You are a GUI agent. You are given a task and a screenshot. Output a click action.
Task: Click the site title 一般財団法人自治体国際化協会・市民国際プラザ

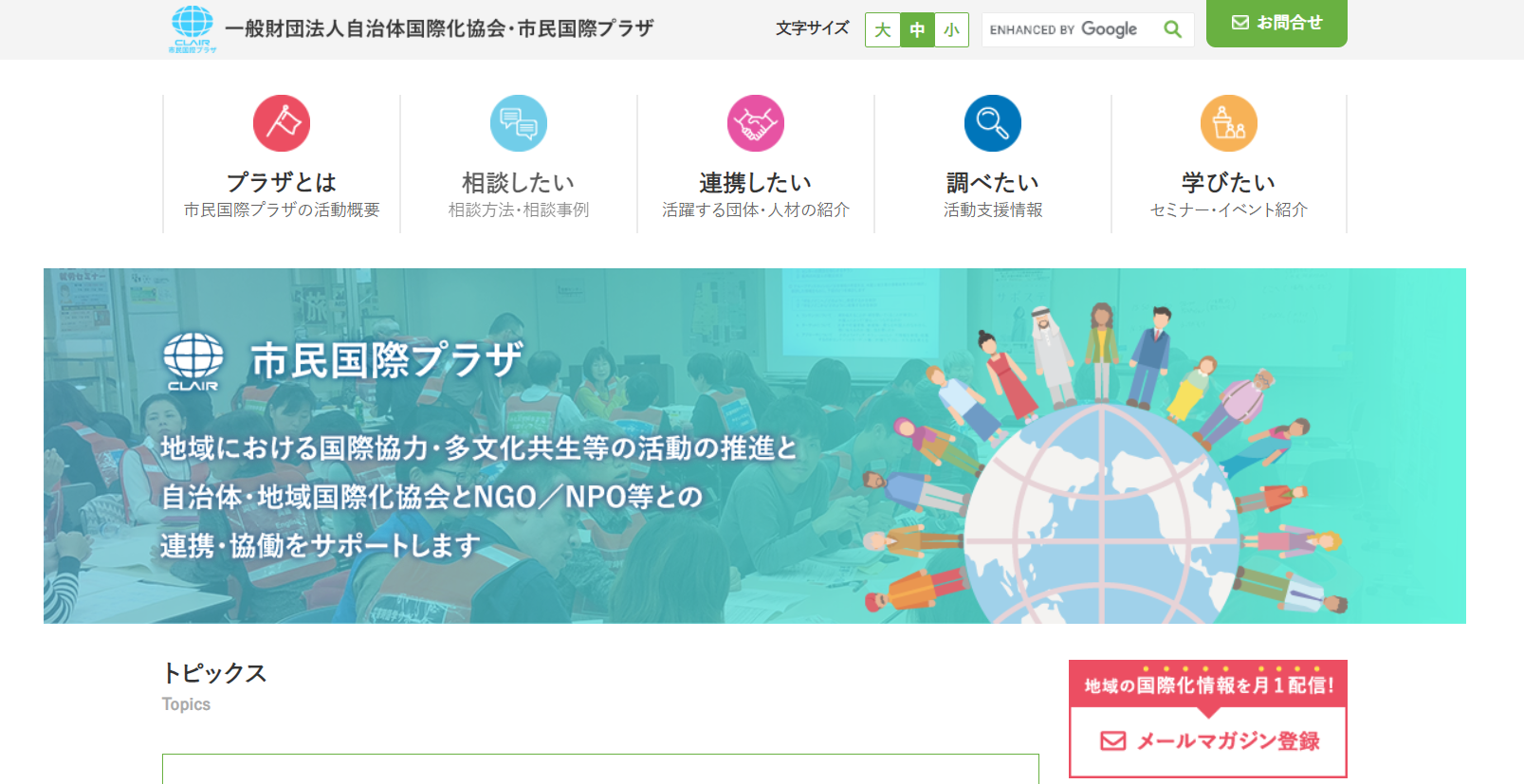(x=439, y=28)
